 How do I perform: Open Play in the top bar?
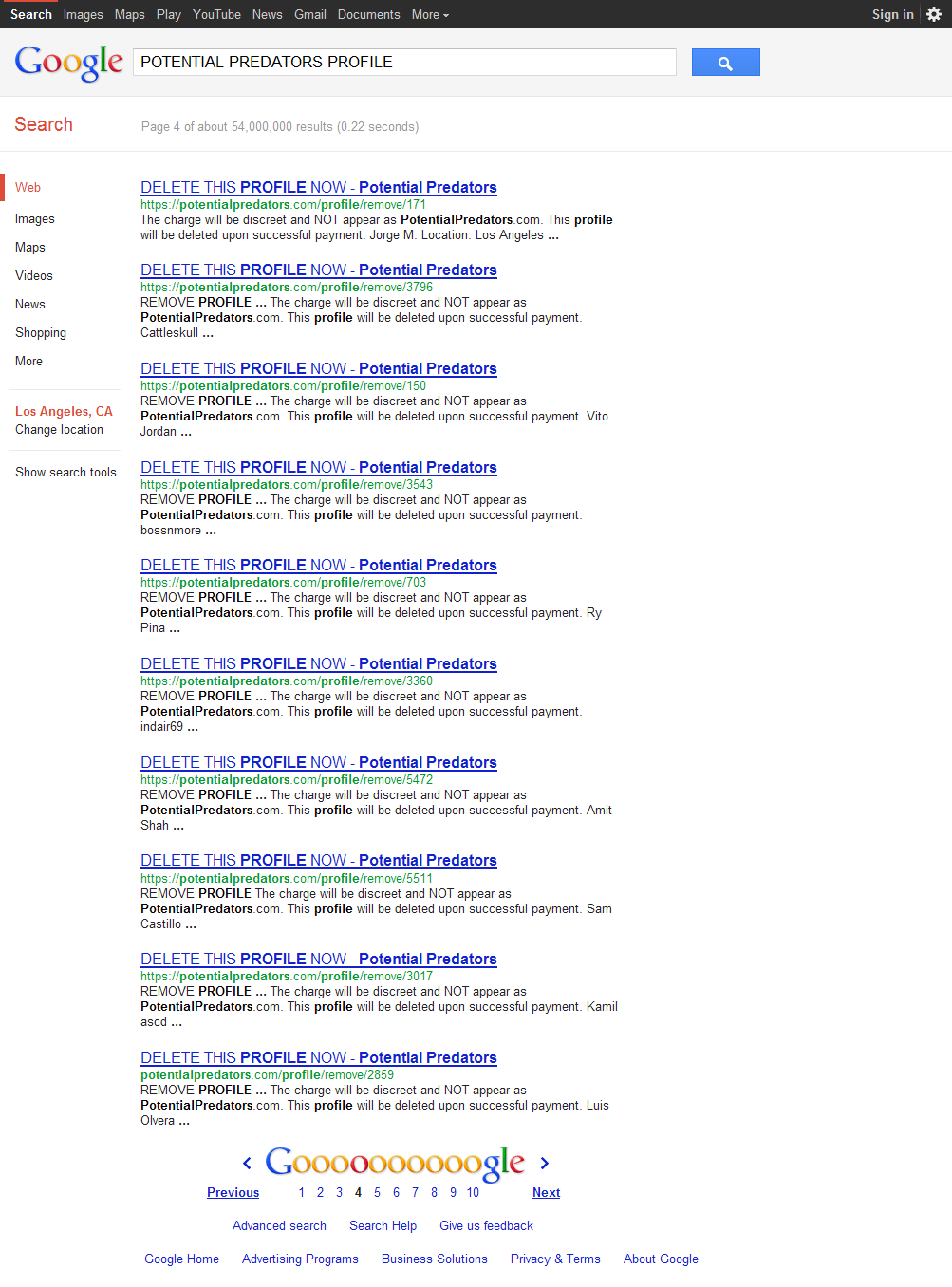169,14
